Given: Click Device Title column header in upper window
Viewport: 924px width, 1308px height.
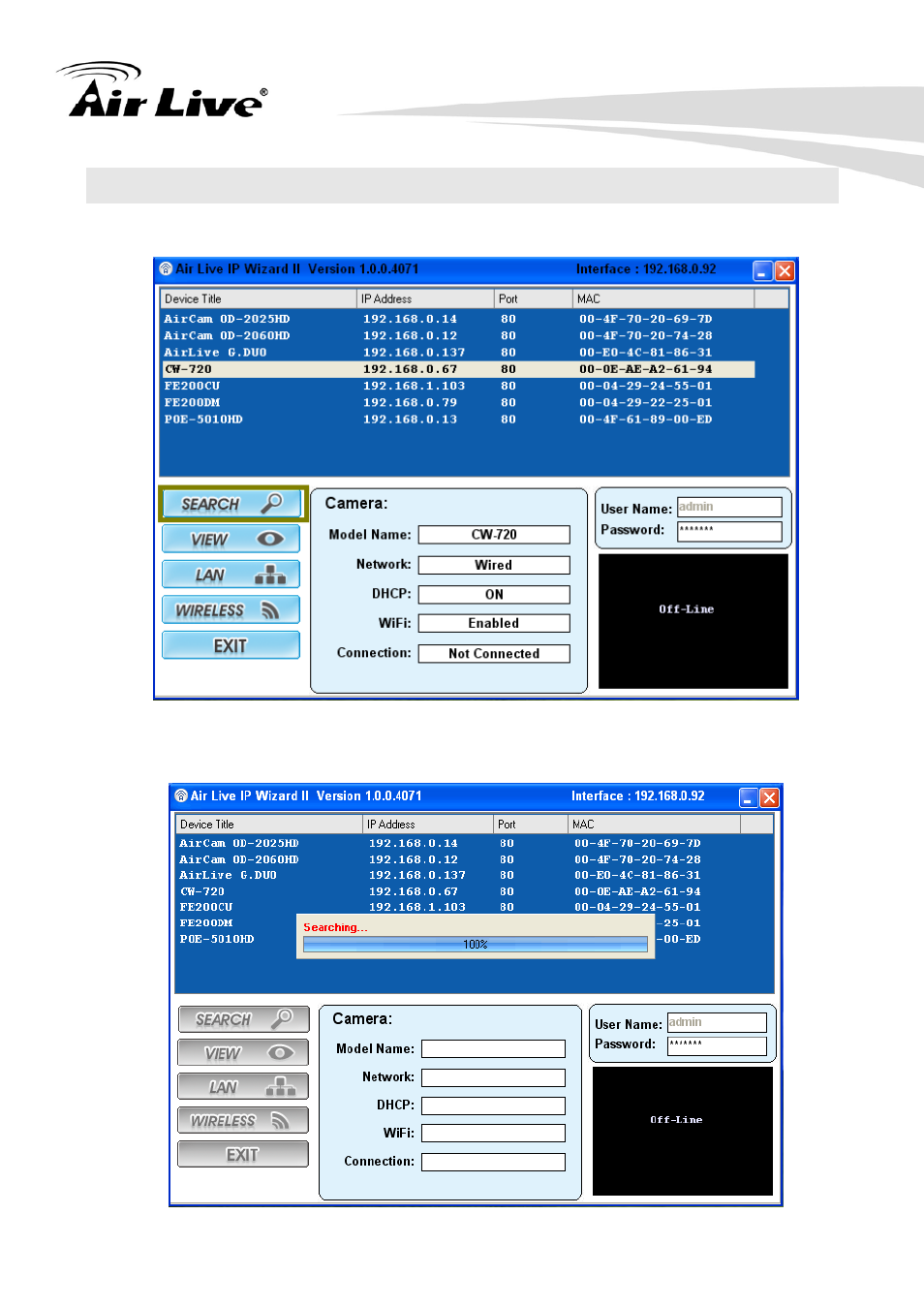Looking at the screenshot, I should click(259, 299).
